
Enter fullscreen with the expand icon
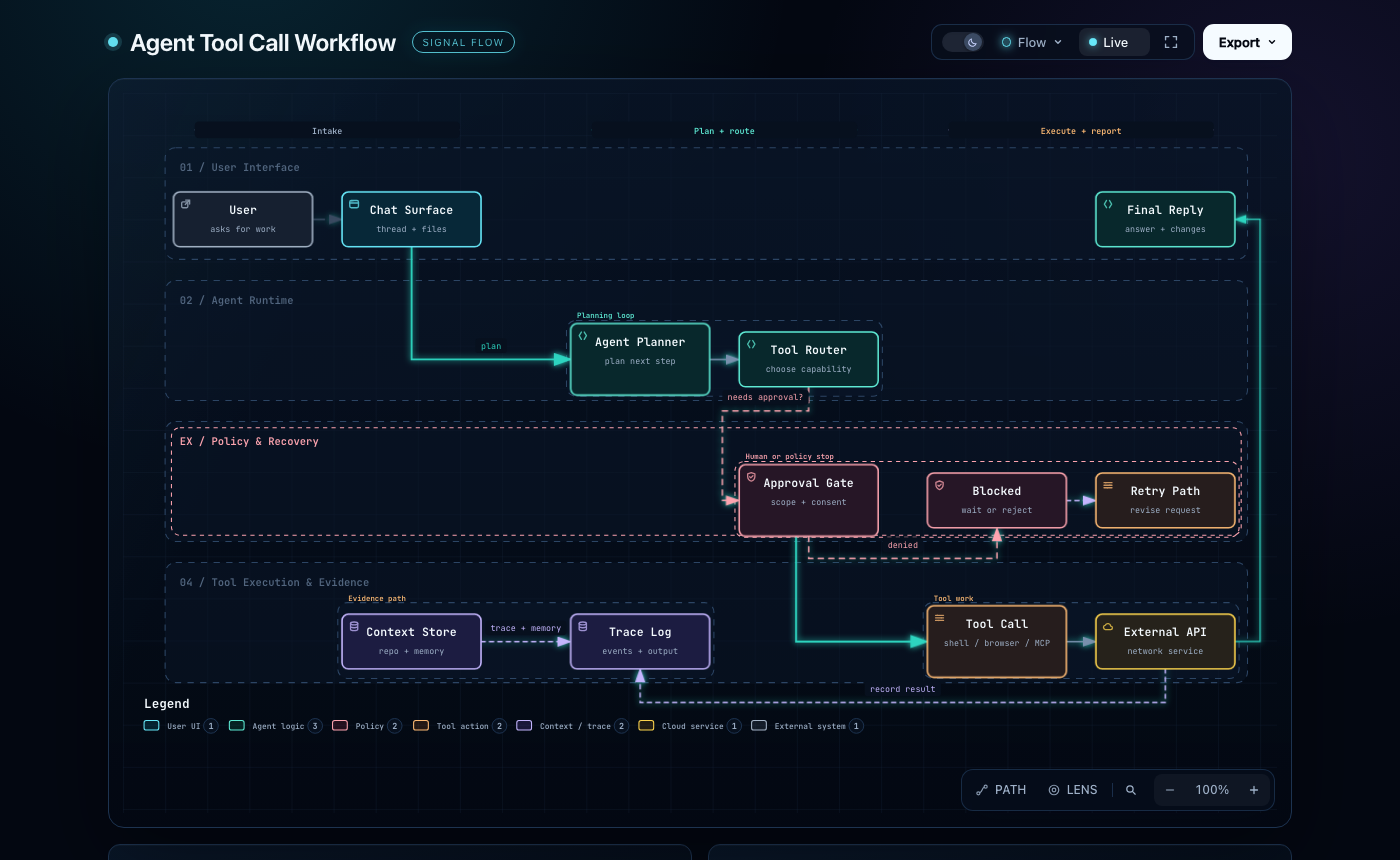1171,42
